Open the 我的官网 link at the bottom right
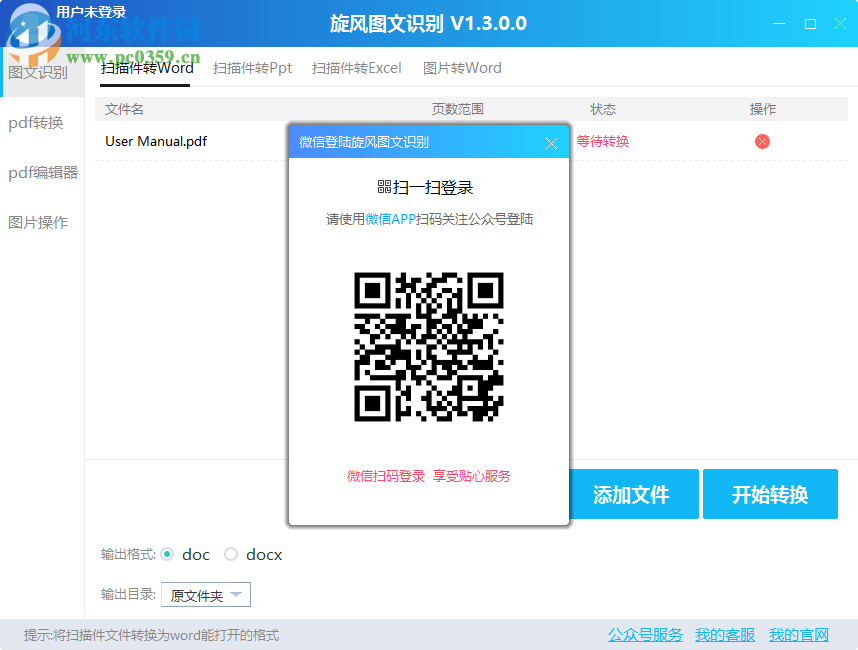Image resolution: width=858 pixels, height=650 pixels. (x=798, y=635)
